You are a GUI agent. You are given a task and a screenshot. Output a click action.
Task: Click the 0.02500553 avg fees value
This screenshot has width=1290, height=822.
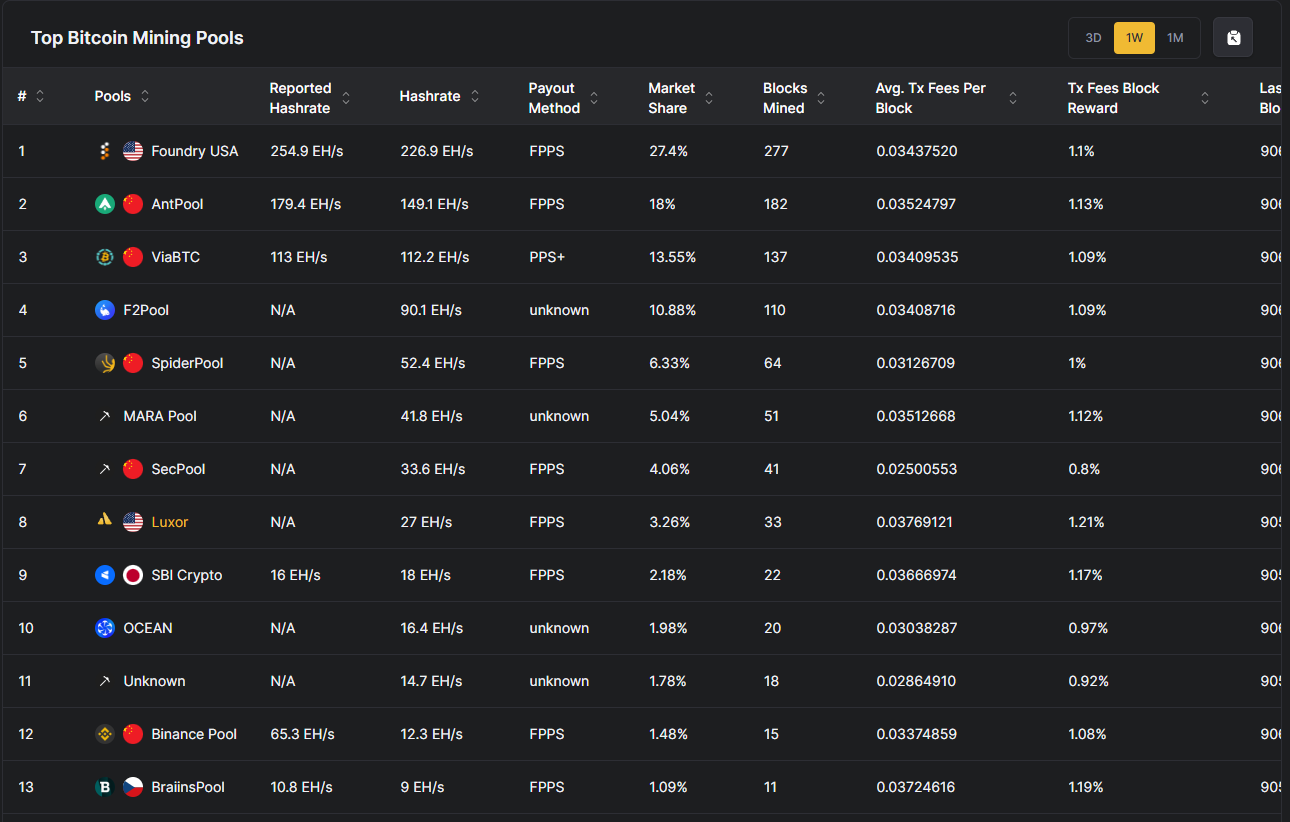pyautogui.click(x=916, y=469)
